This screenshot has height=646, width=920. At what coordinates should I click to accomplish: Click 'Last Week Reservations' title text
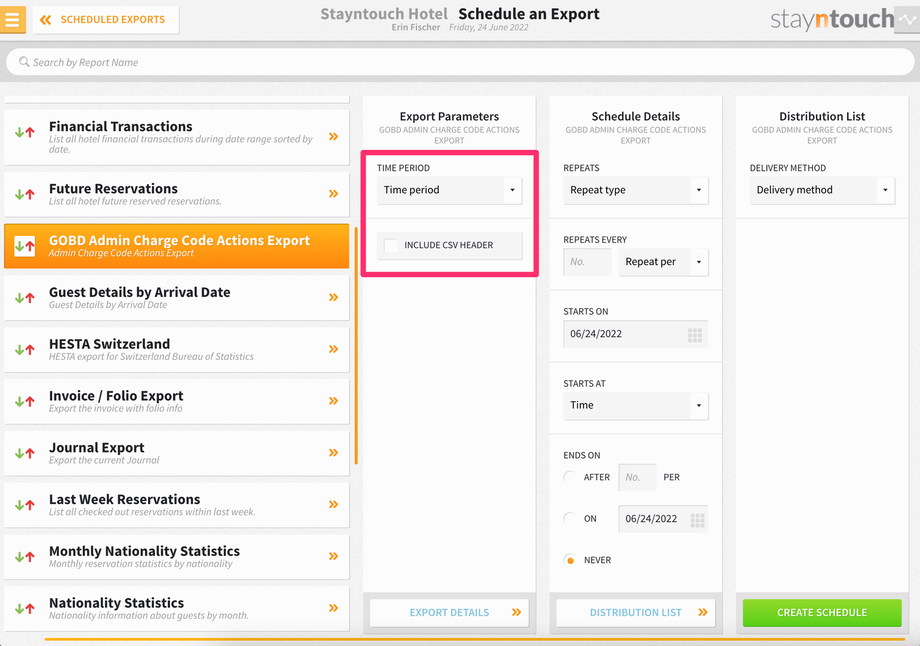point(124,499)
